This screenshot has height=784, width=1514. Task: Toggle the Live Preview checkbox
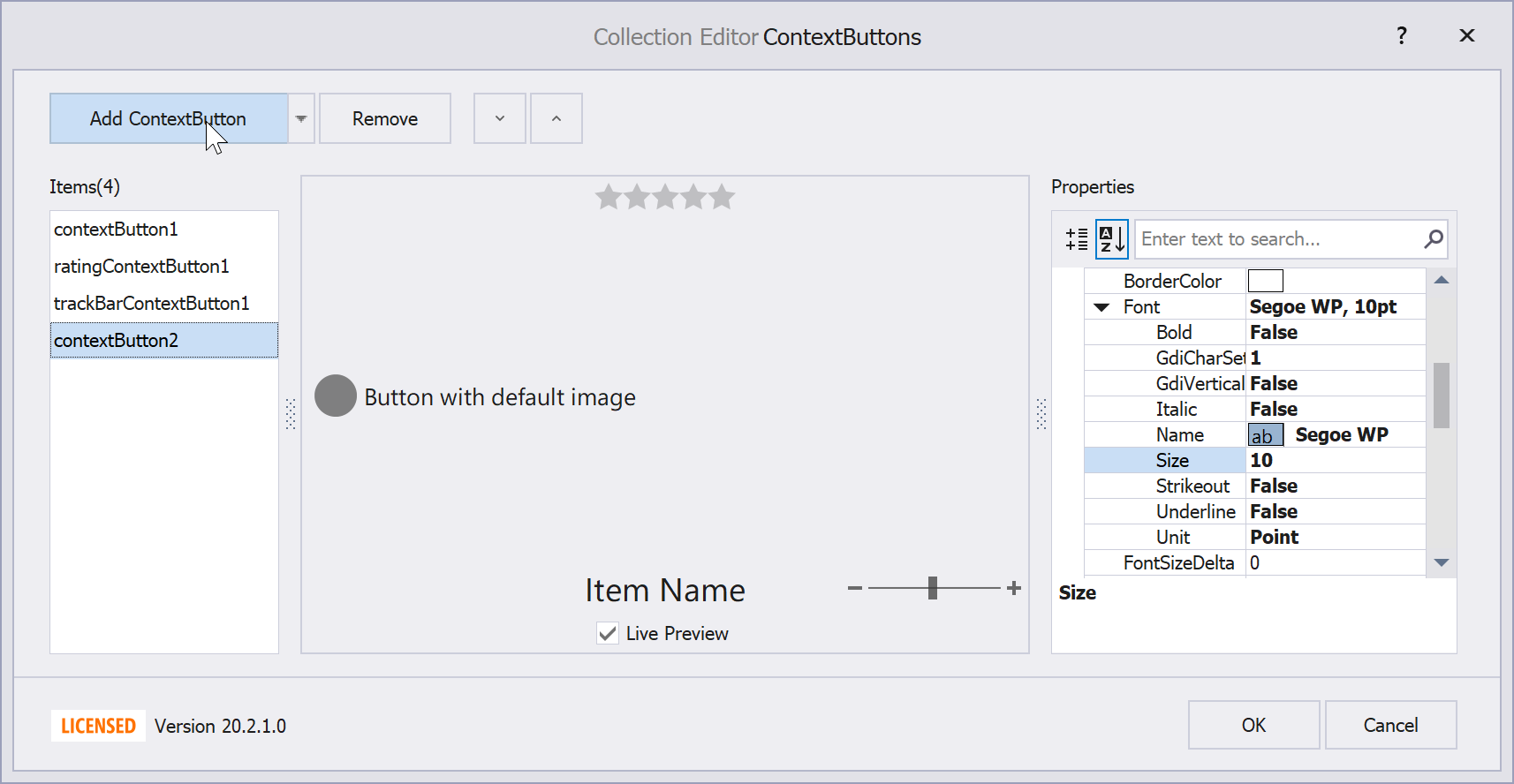(608, 633)
